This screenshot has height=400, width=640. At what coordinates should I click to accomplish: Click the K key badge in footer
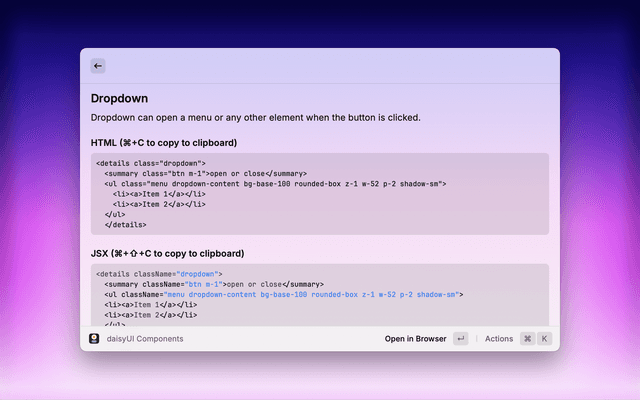pos(545,339)
